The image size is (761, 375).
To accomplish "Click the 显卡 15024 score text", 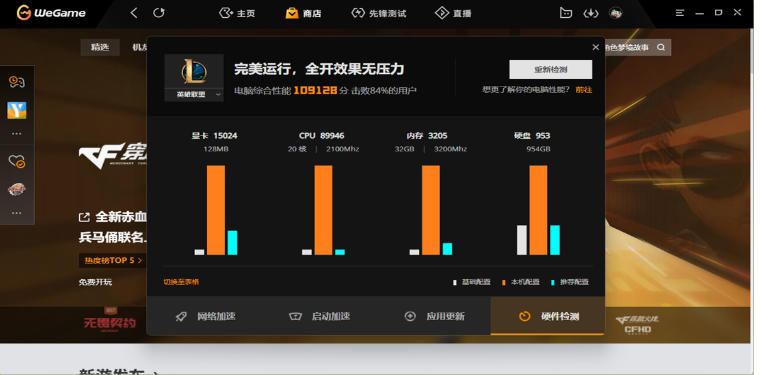I will tap(215, 136).
